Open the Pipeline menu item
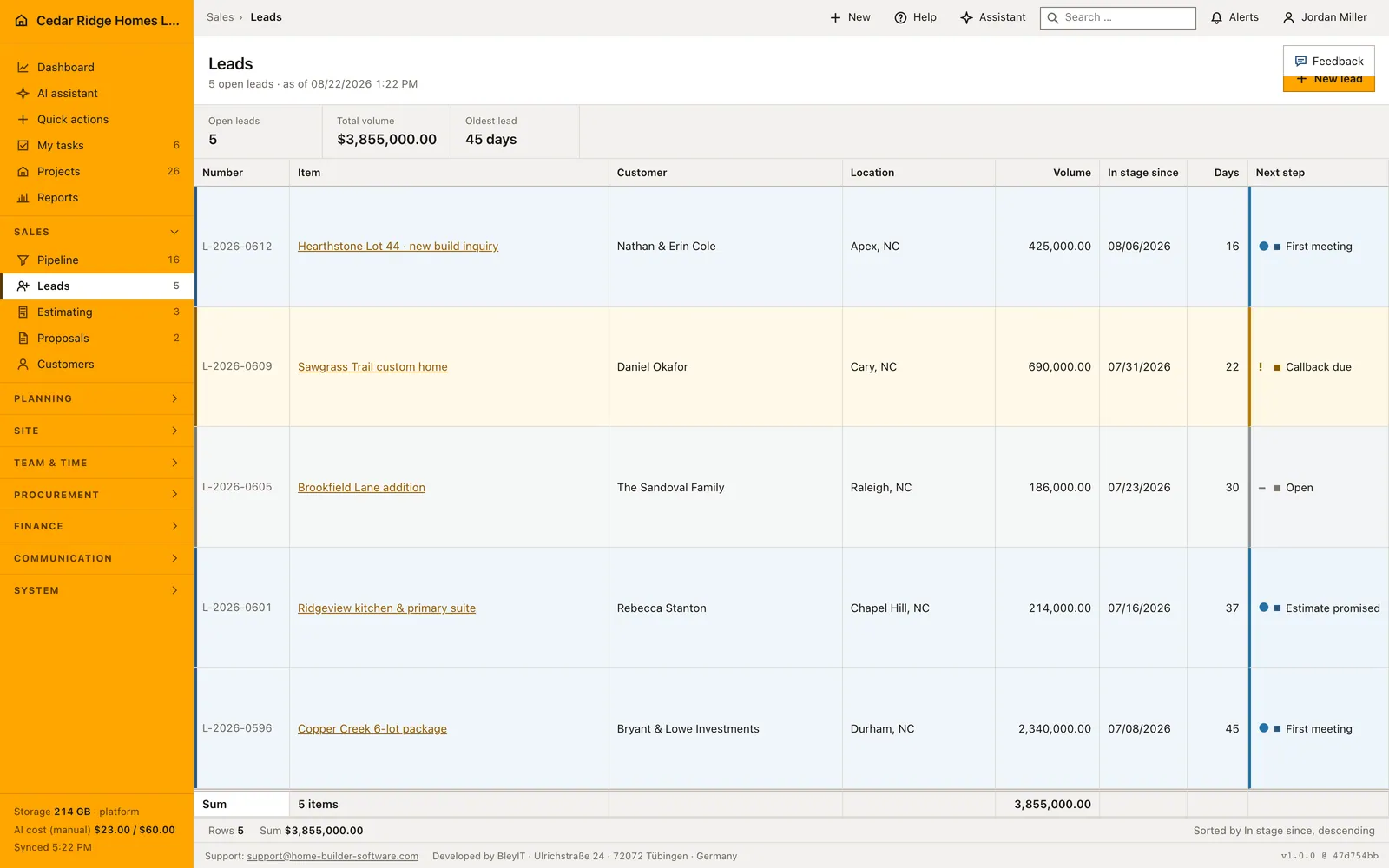The width and height of the screenshot is (1389, 868). (96, 260)
